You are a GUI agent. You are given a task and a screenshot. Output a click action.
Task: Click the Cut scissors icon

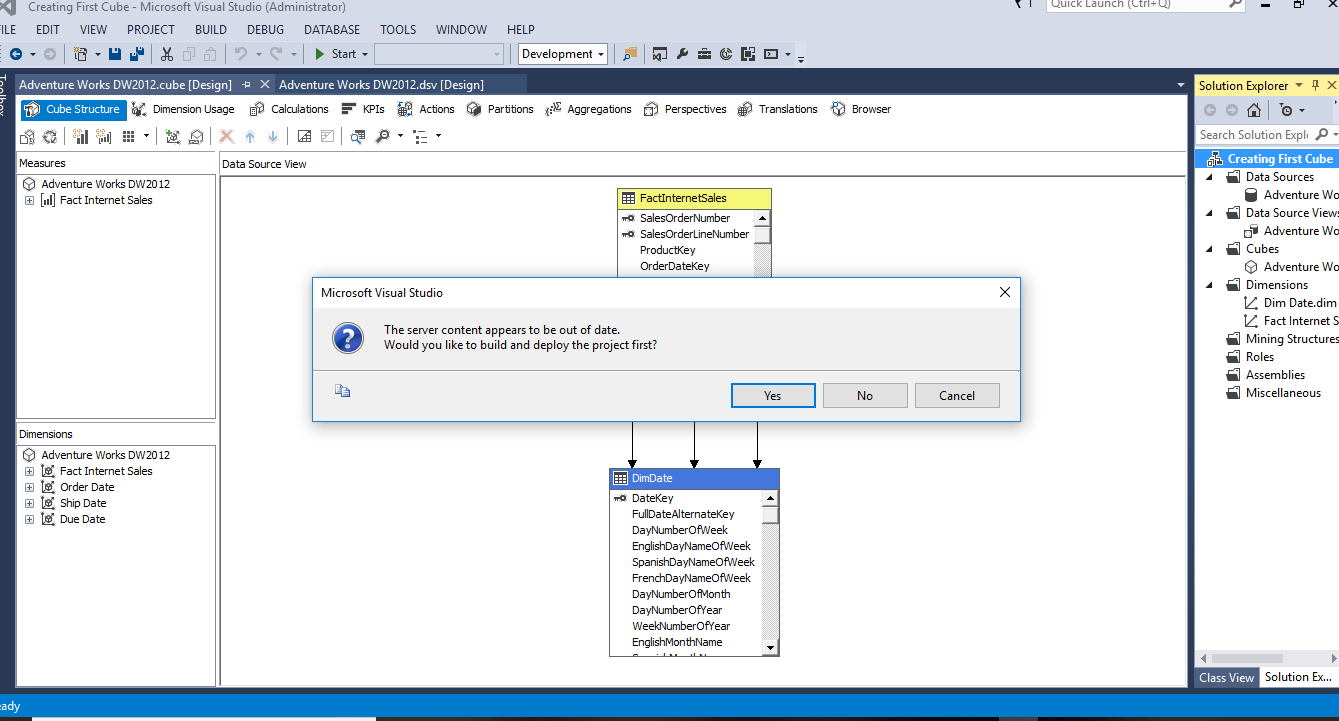click(x=167, y=54)
